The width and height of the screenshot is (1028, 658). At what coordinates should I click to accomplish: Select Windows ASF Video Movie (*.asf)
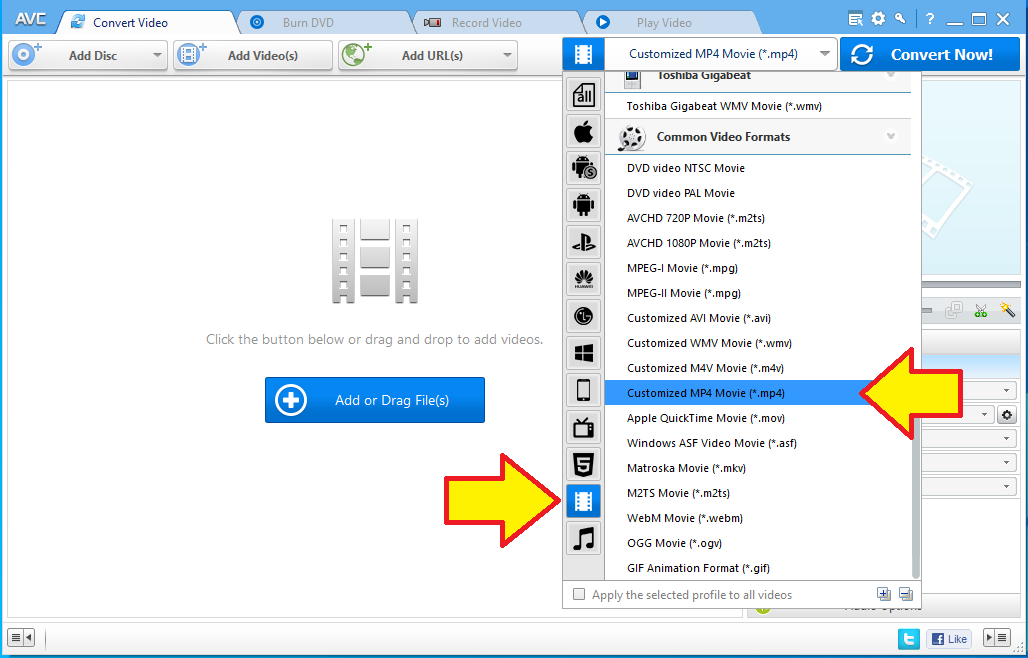coord(757,443)
